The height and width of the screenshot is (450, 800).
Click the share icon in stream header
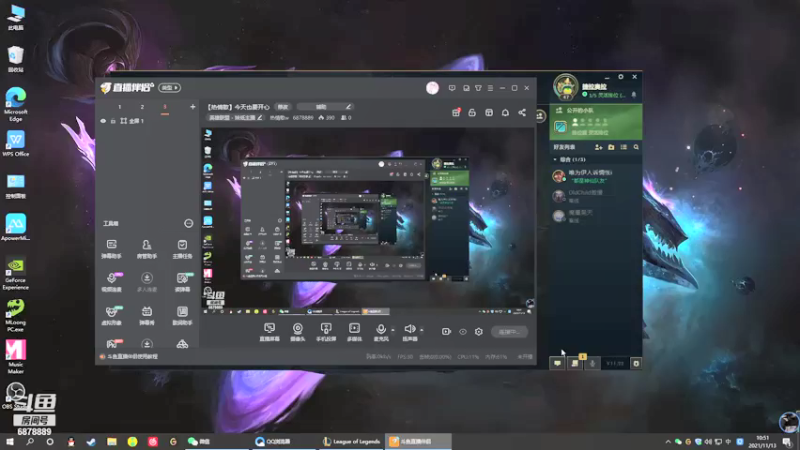click(x=522, y=113)
